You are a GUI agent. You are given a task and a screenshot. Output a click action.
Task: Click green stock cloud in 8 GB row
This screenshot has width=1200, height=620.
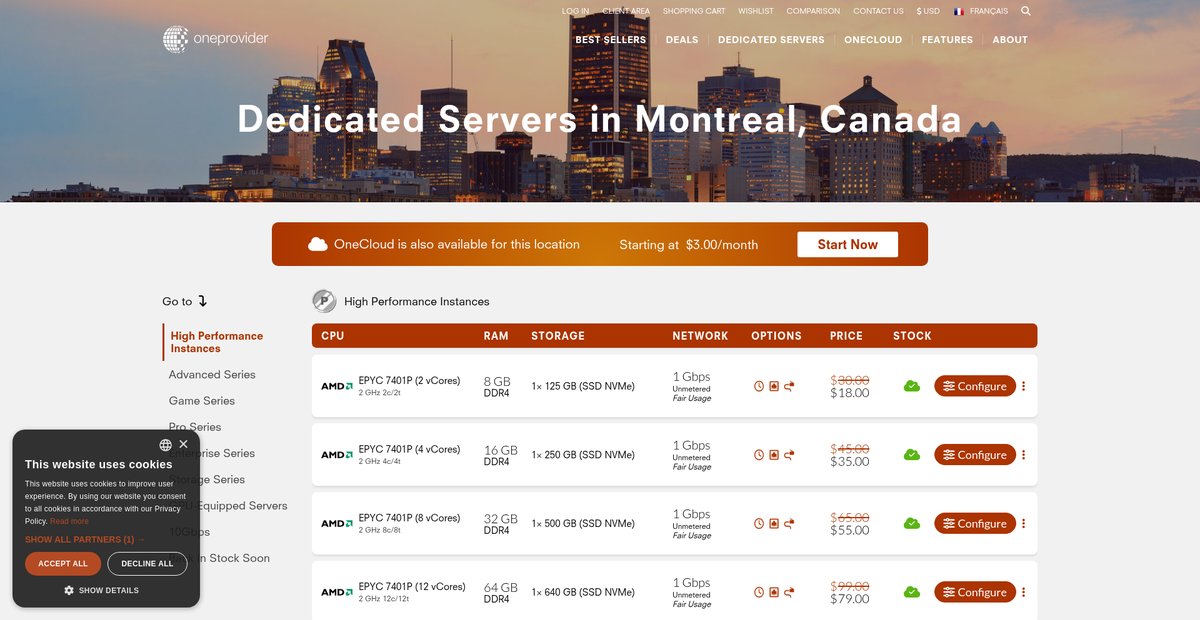coord(912,386)
